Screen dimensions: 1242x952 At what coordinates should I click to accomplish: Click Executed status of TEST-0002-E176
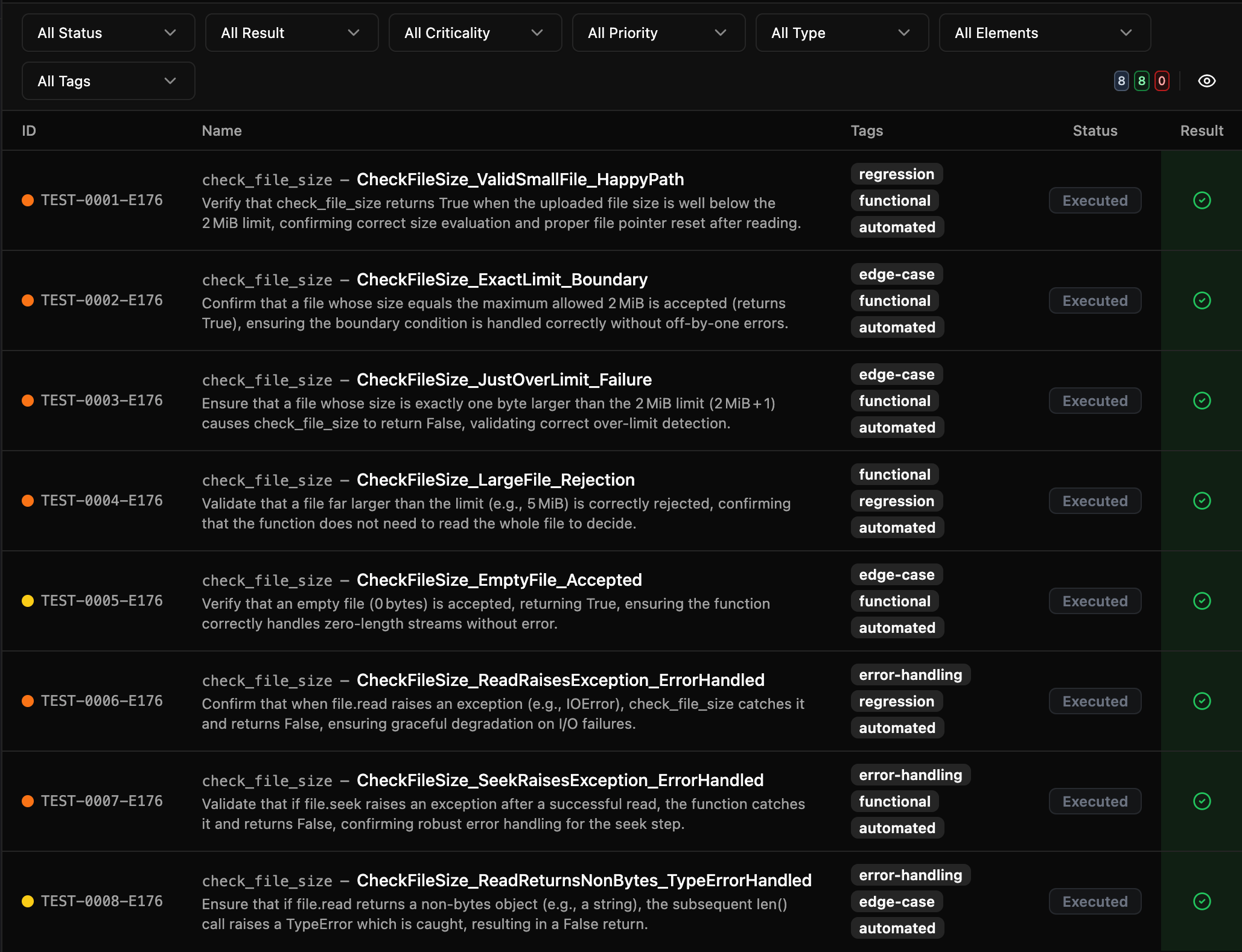point(1095,300)
